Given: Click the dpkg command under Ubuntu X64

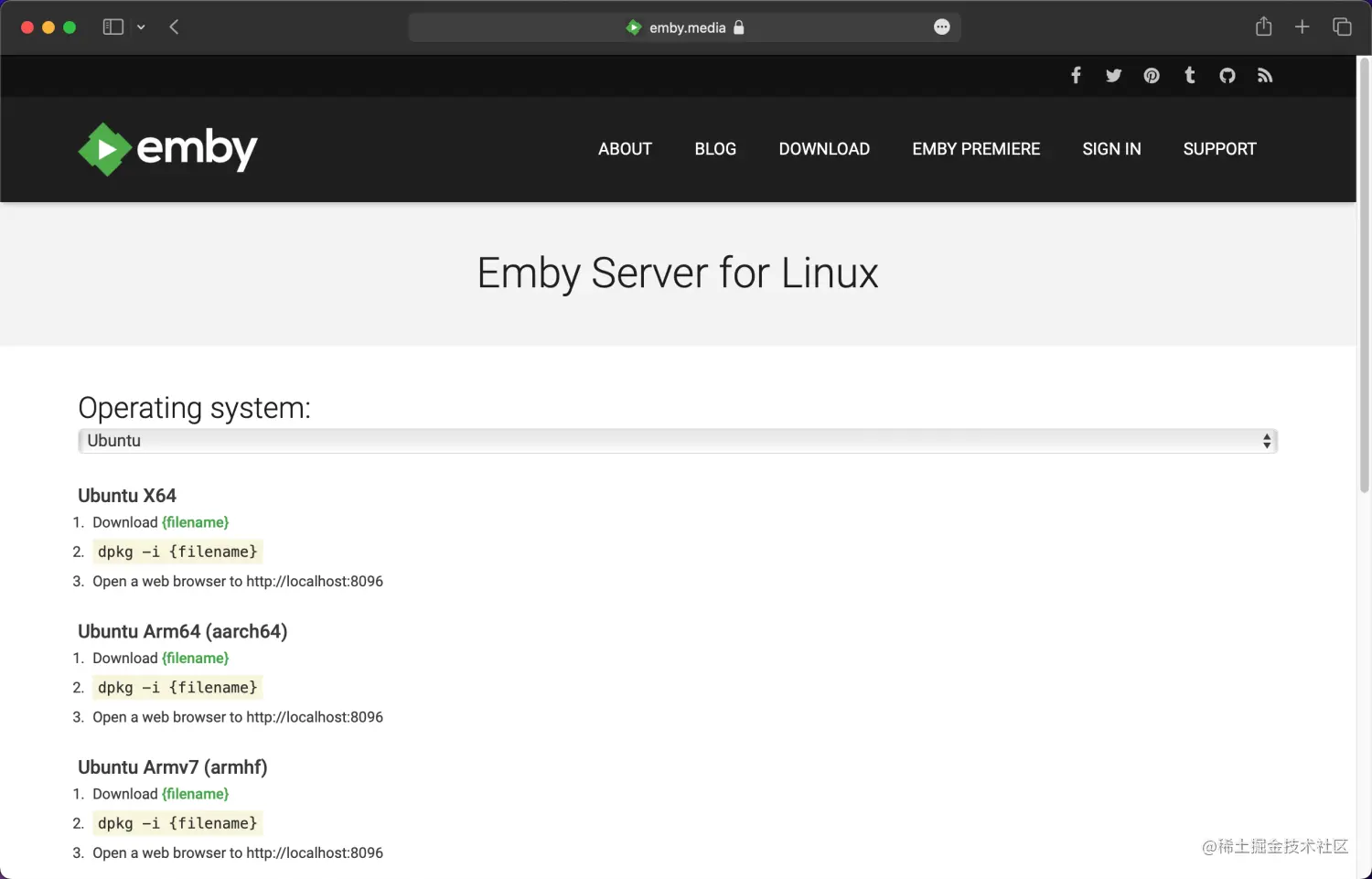Looking at the screenshot, I should [x=177, y=552].
